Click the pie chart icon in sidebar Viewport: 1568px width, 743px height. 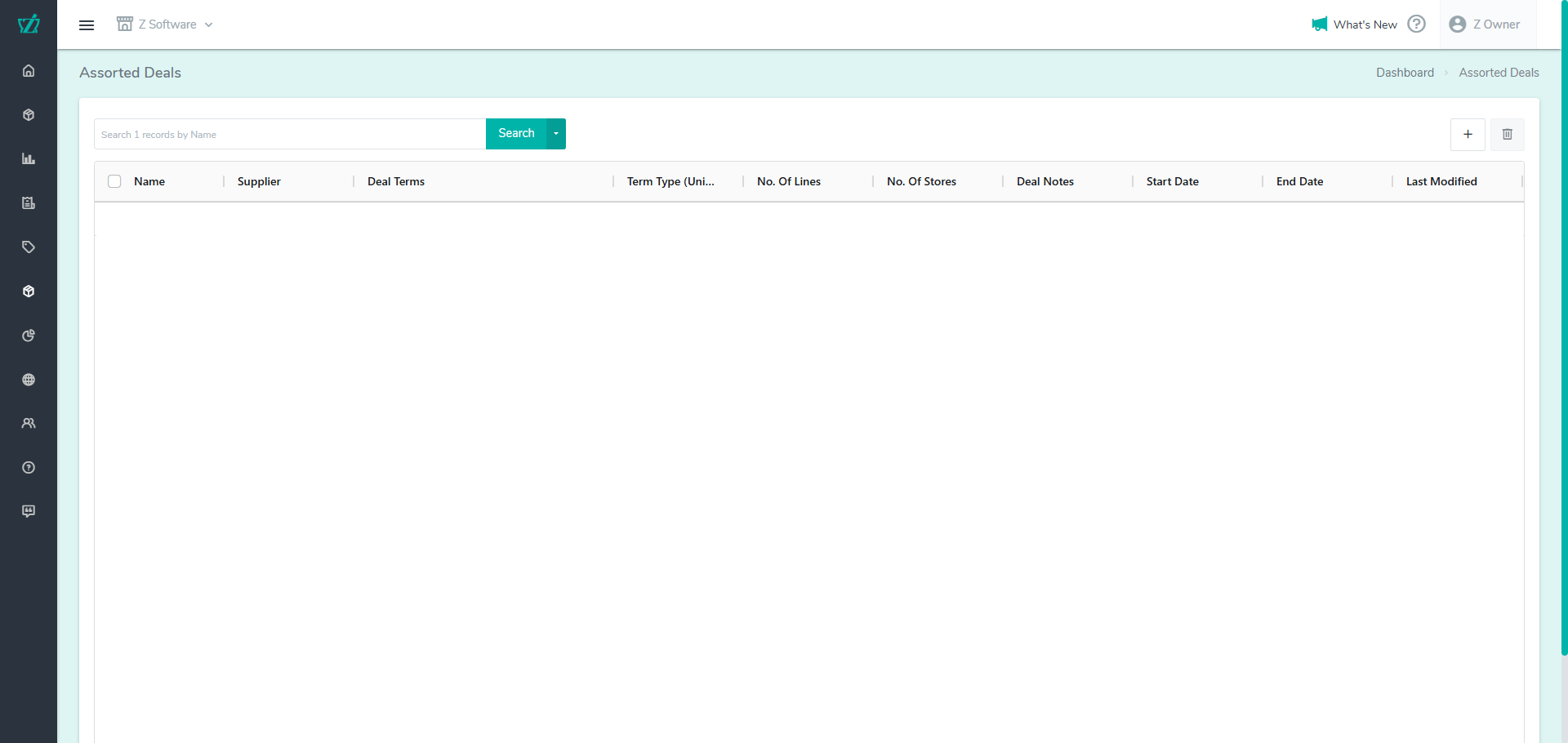[29, 336]
